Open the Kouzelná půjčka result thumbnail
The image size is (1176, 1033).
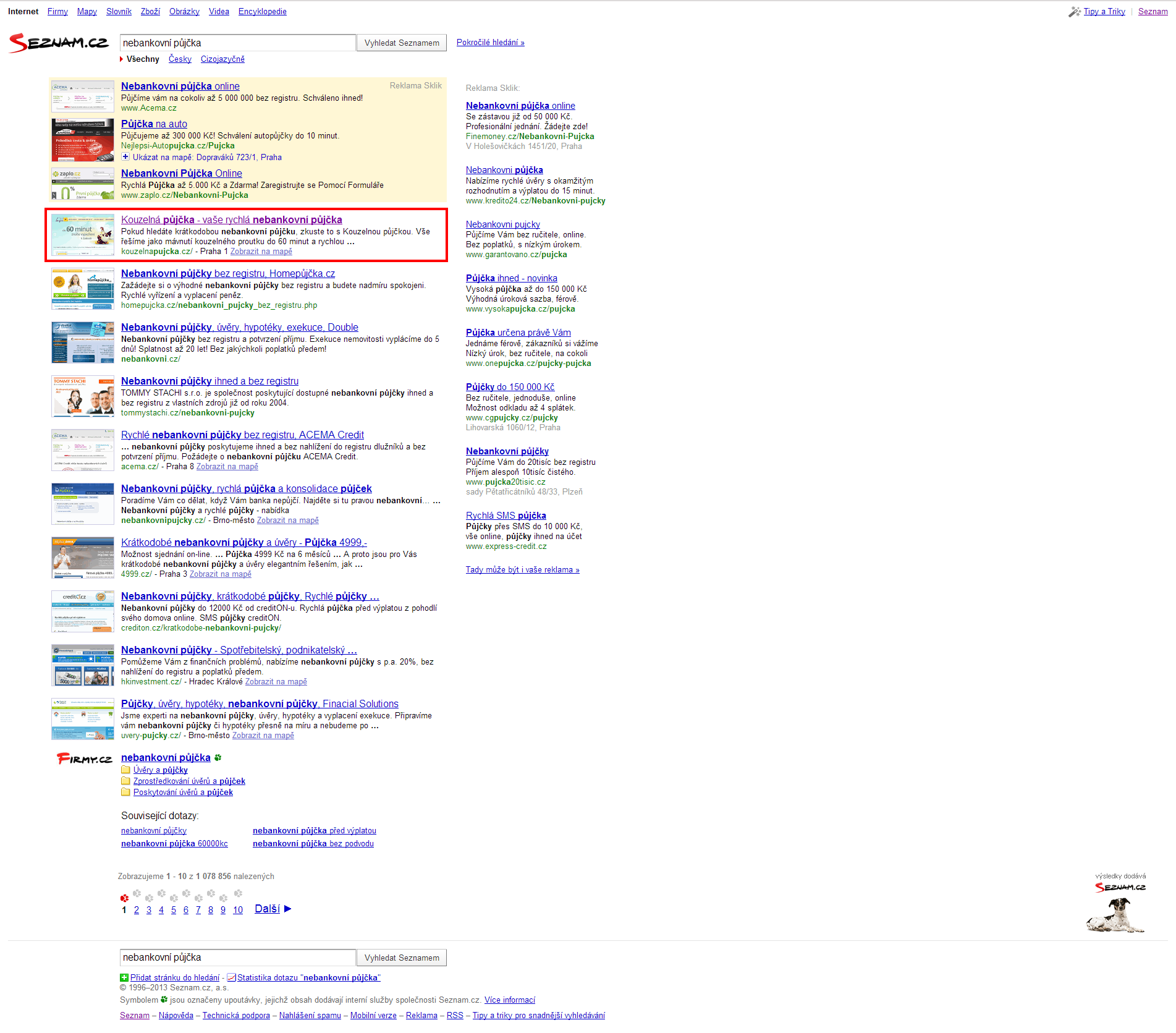pyautogui.click(x=83, y=235)
